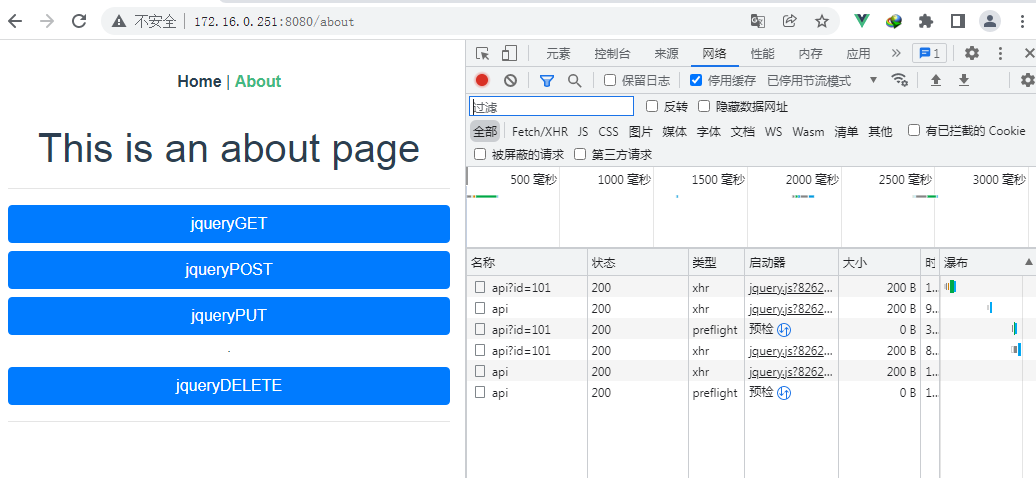This screenshot has height=478, width=1036.
Task: Click the jqueryGET button
Action: coord(229,223)
